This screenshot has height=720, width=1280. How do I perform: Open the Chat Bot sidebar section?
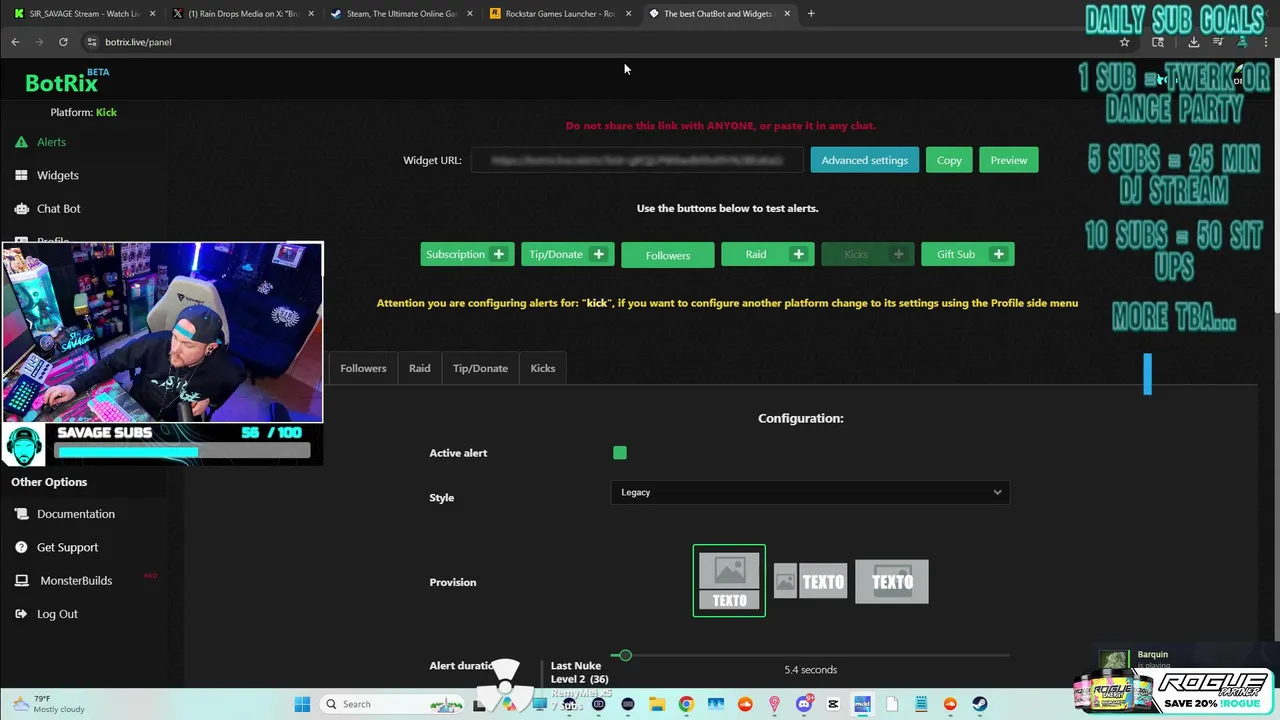47,208
